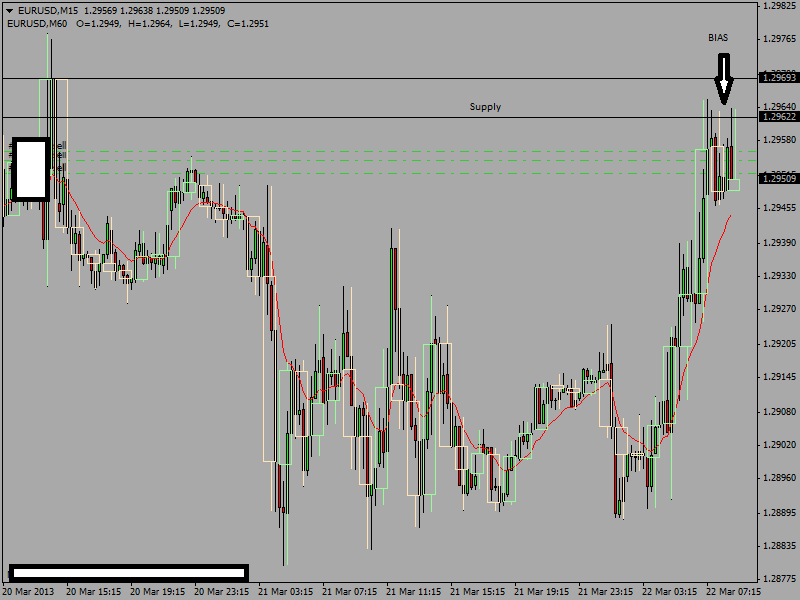
Task: Click the 1.28960 price axis value
Action: click(x=781, y=478)
